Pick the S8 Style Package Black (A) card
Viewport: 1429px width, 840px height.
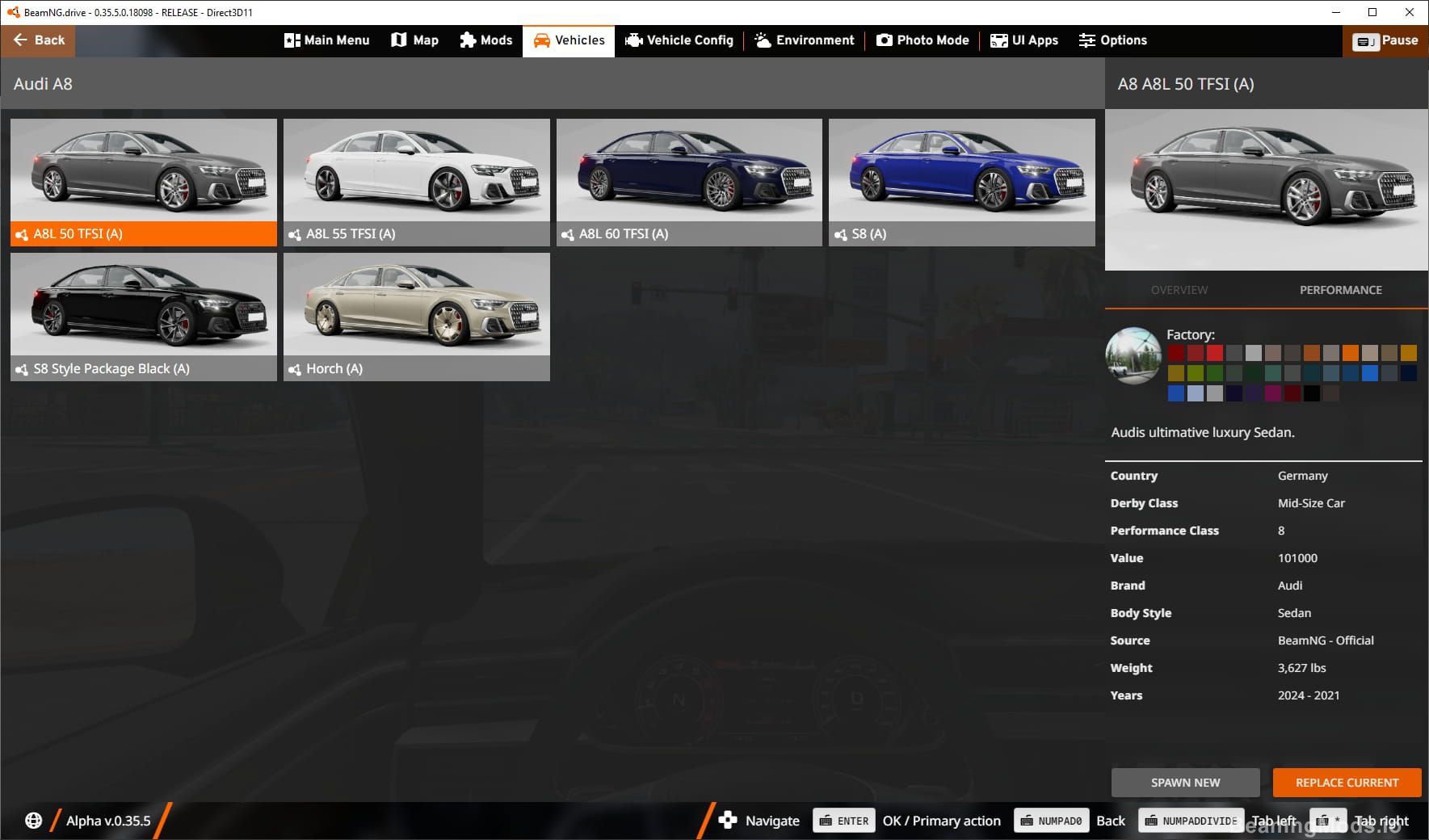pos(144,317)
